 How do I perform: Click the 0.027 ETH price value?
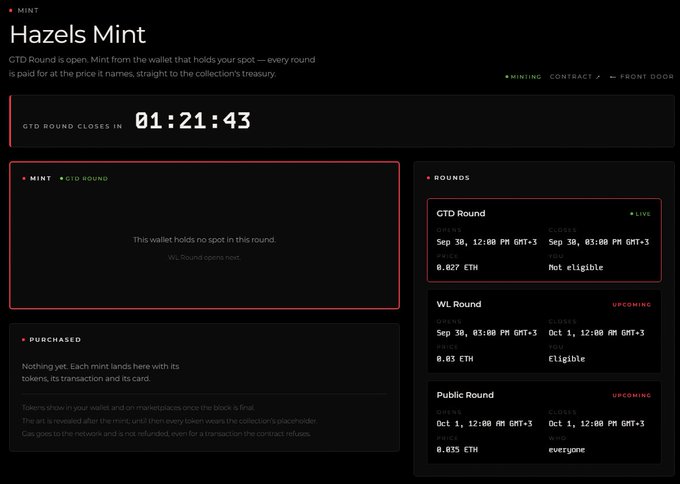coord(457,268)
